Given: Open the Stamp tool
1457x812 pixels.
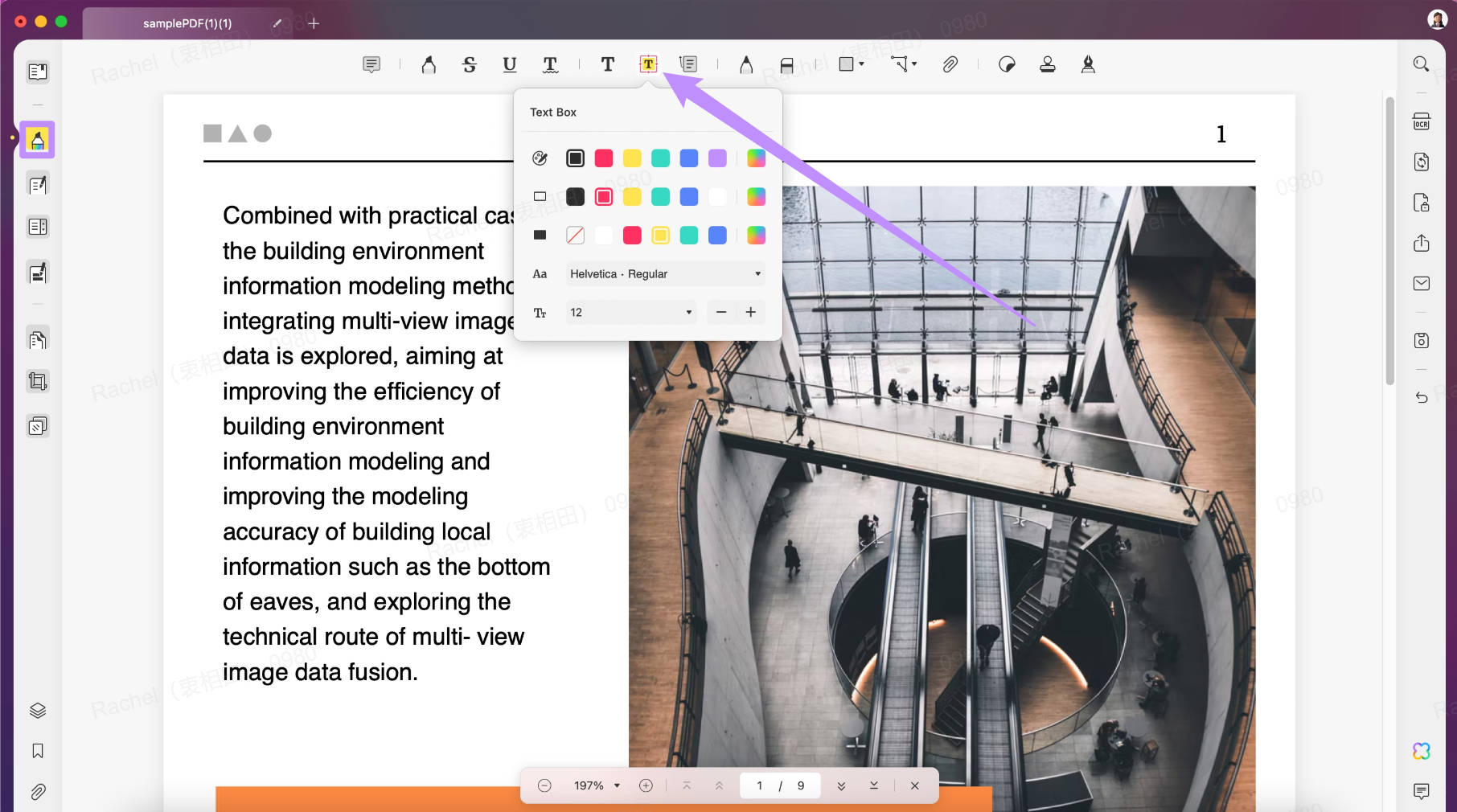Looking at the screenshot, I should coord(1048,64).
